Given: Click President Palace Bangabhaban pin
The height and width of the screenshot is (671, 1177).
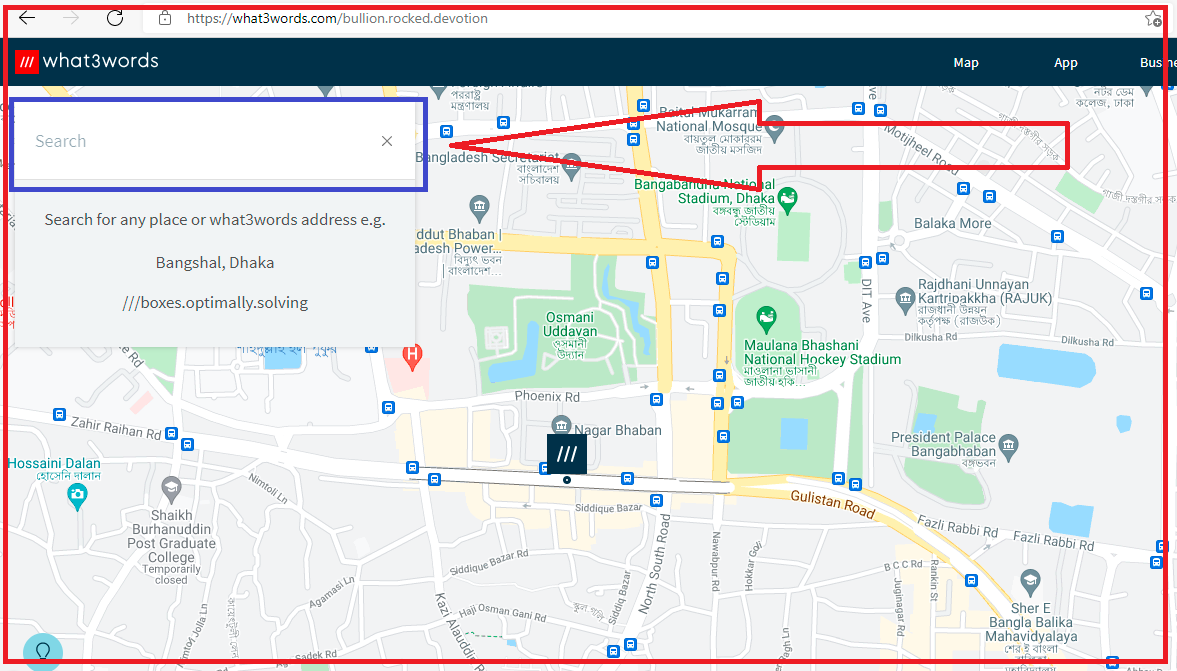Looking at the screenshot, I should point(1009,446).
